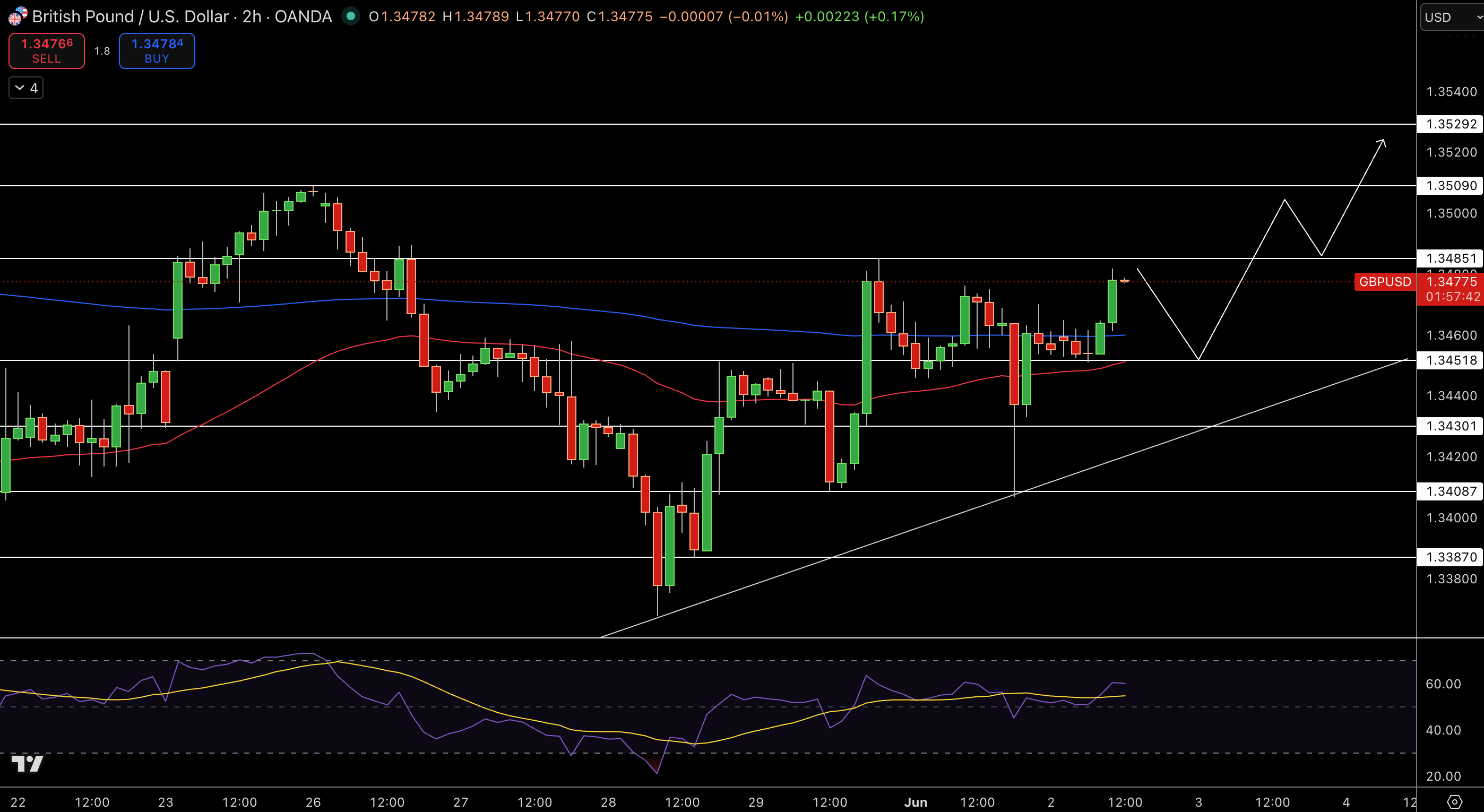The image size is (1484, 812).
Task: Click the GBPUSD price label tag
Action: pos(1385,282)
